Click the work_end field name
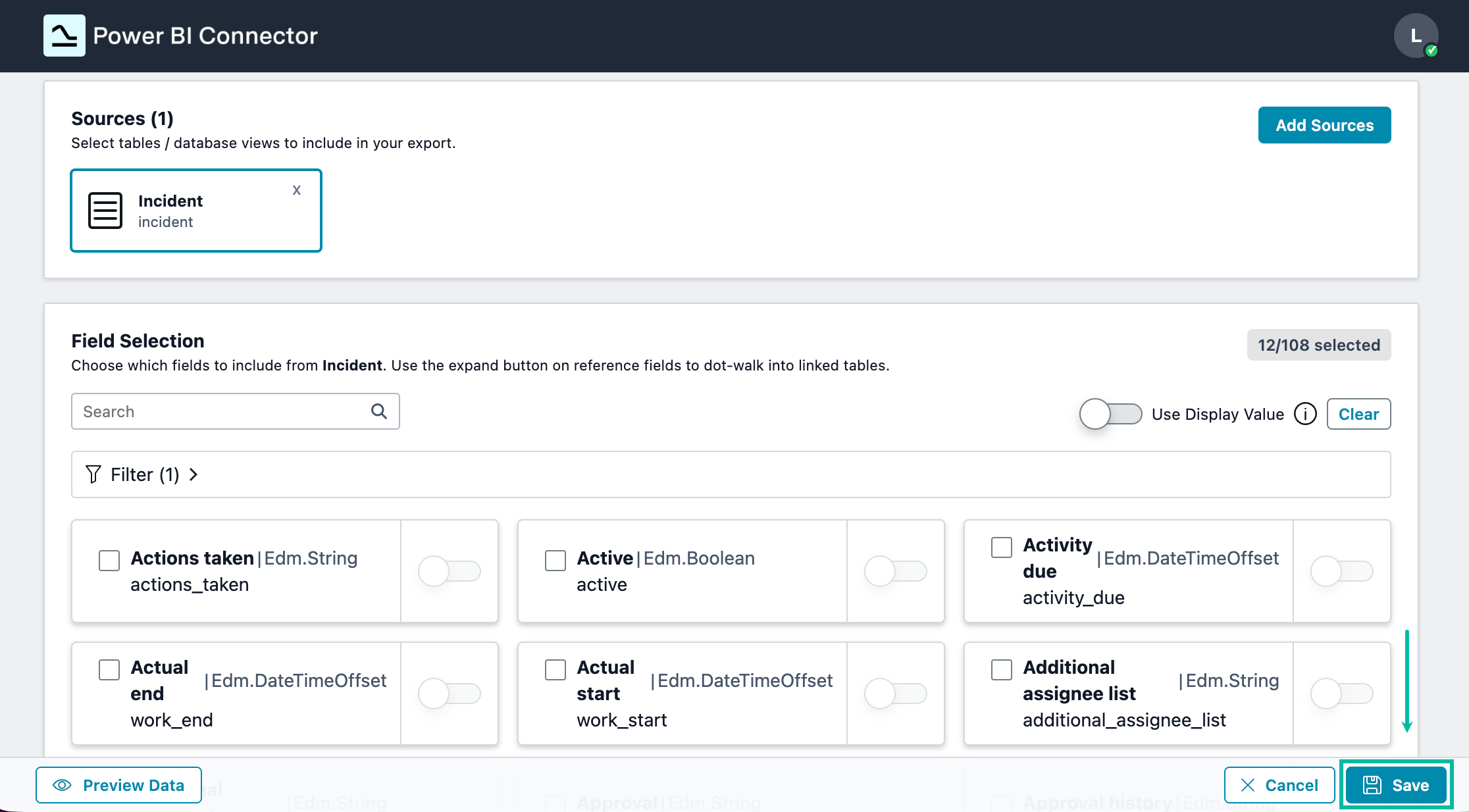Screen dimensions: 1469x812 (x=172, y=720)
